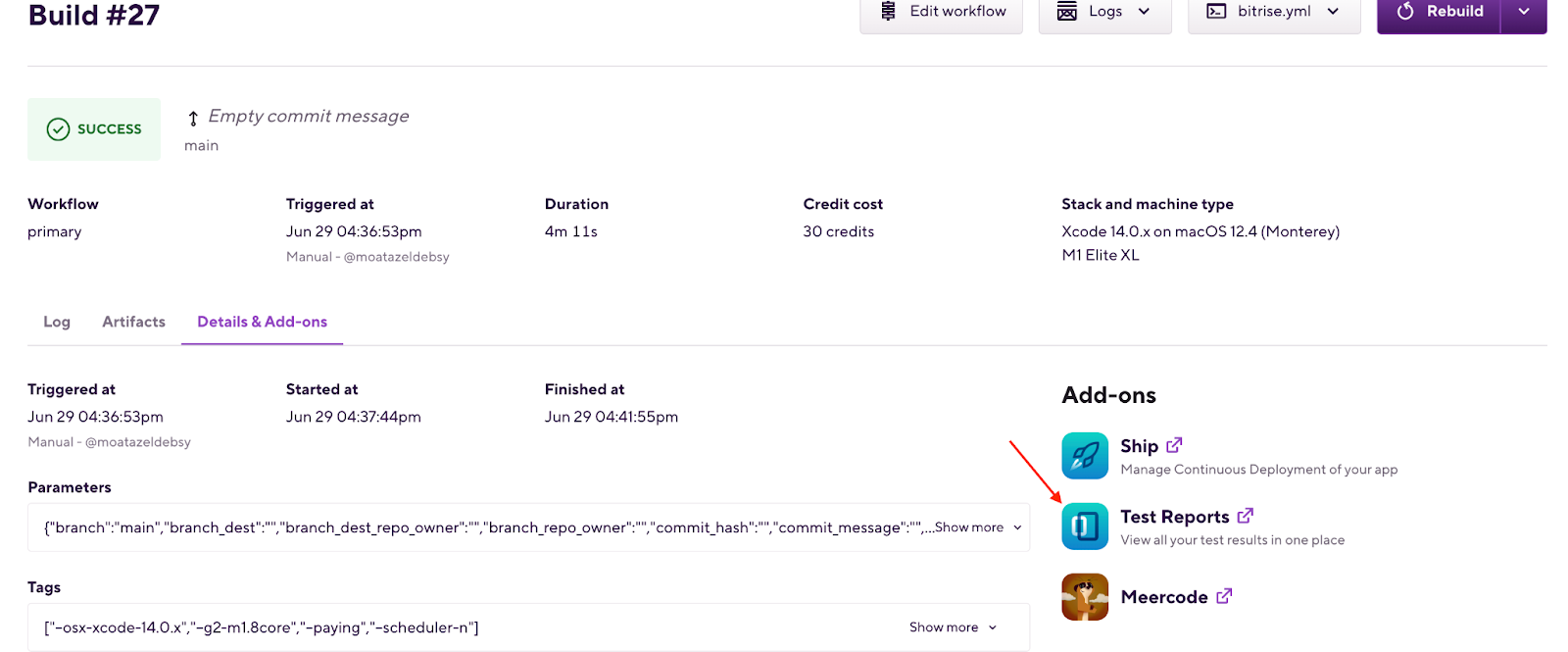Open the Meercode add-on icon
The image size is (1568, 652).
coord(1085,597)
